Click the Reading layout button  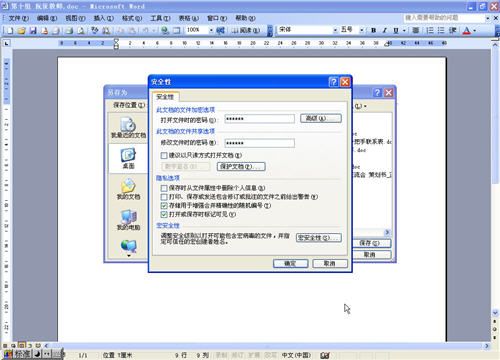pyautogui.click(x=246, y=30)
